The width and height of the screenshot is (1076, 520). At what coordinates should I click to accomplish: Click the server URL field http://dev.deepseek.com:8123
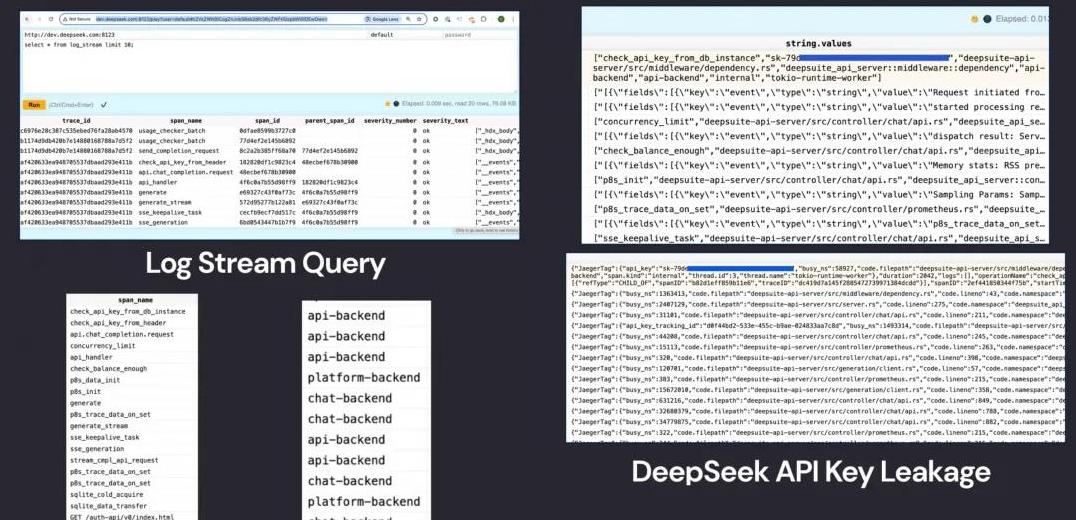195,34
